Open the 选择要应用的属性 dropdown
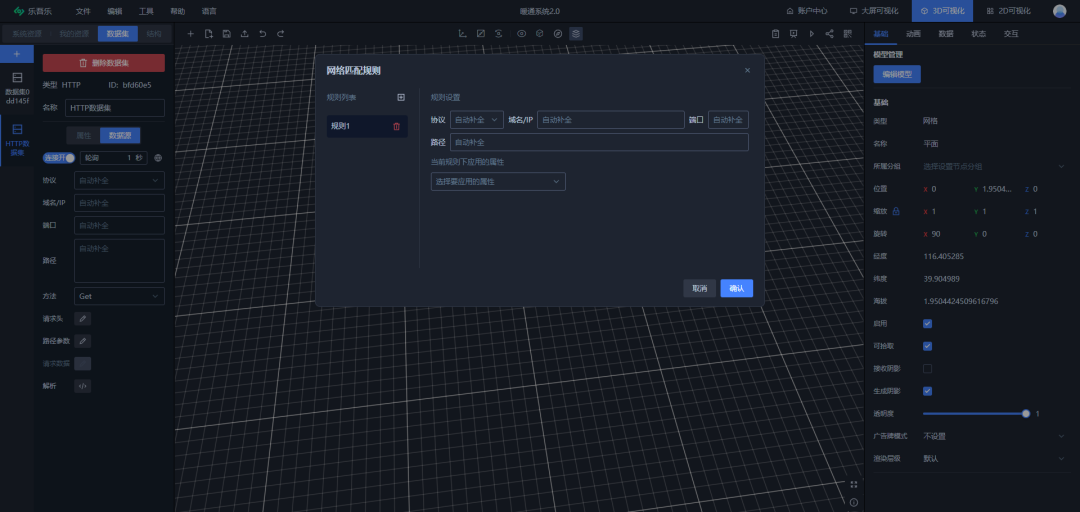Screen dimensions: 1080x512 498,182
